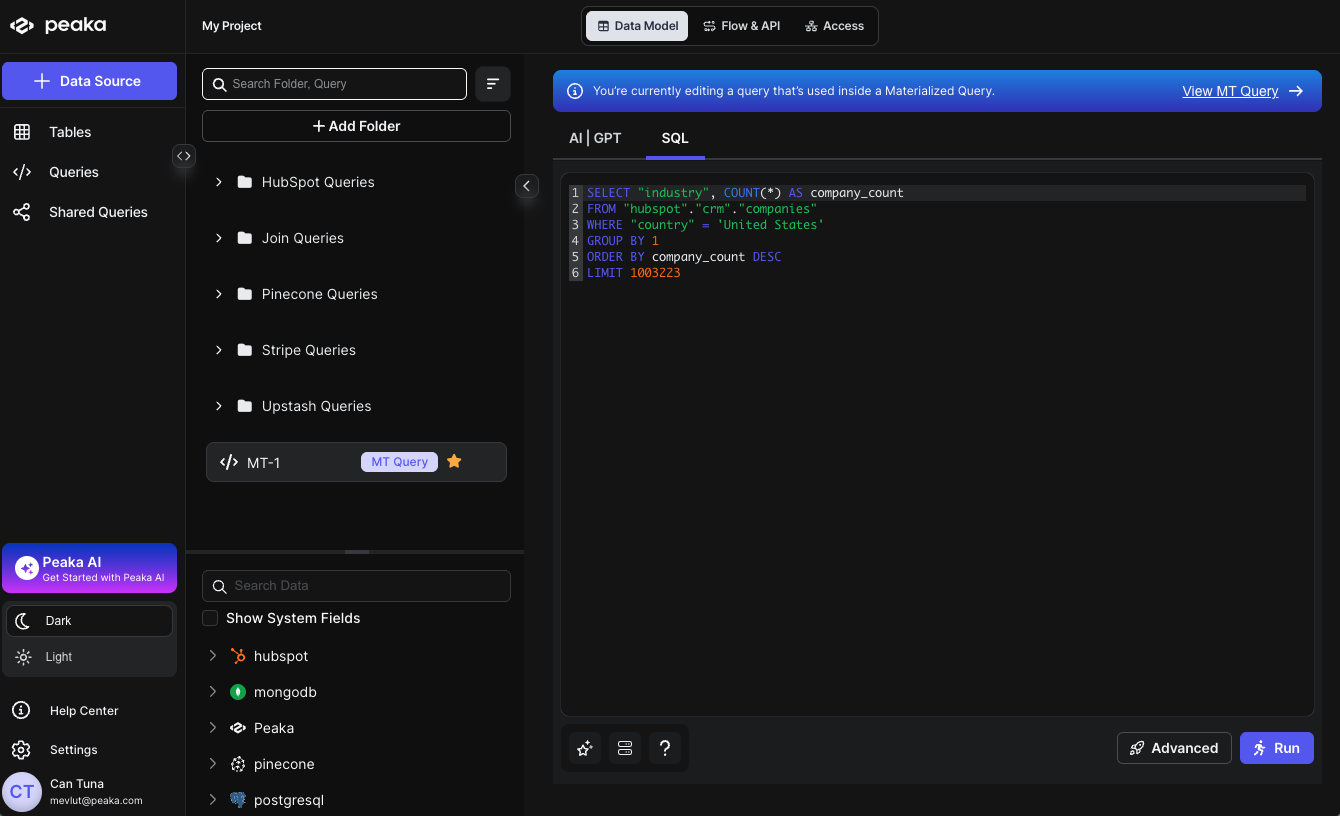Switch to the AI | GPT tab
The width and height of the screenshot is (1340, 816).
[x=595, y=138]
